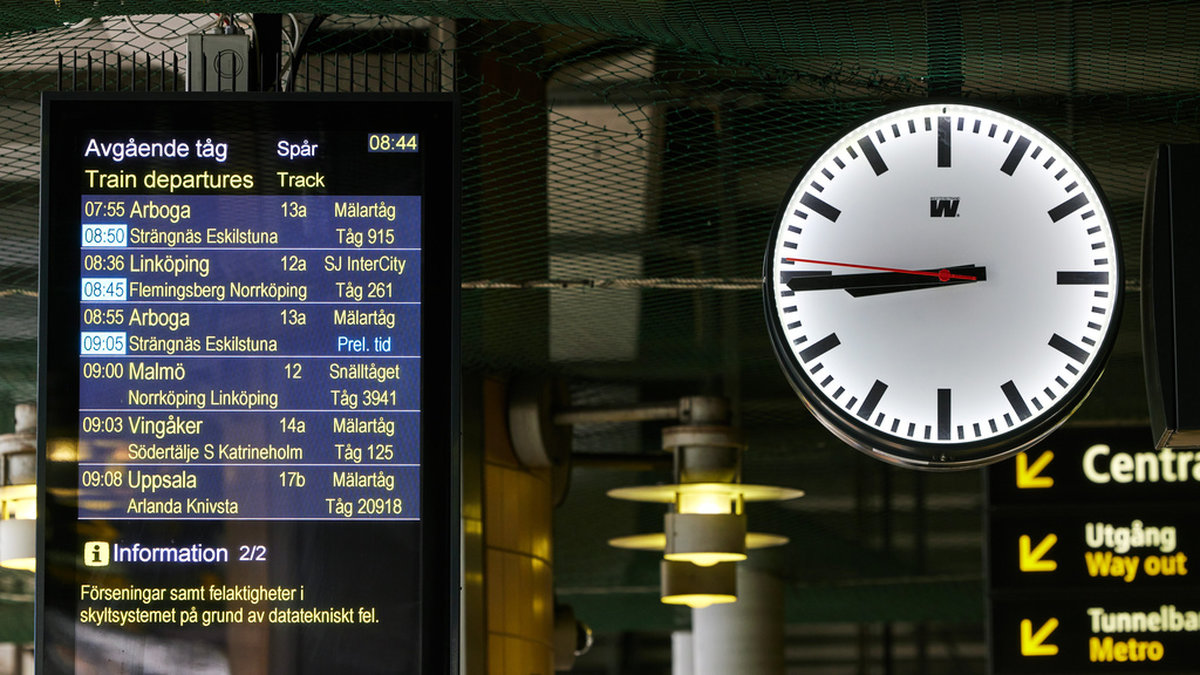1200x675 pixels.
Task: Click the 'Spår' column header
Action: coord(297,149)
